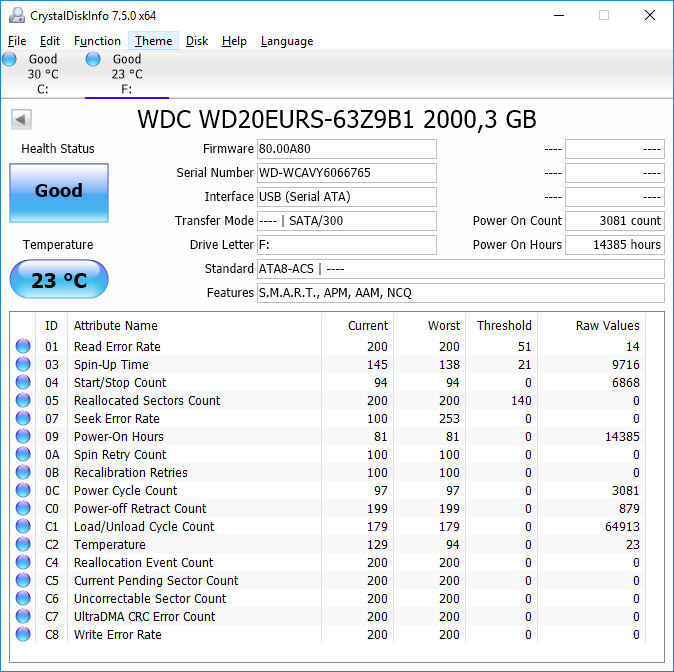Minimize the CrystalDiskInfo window

559,15
